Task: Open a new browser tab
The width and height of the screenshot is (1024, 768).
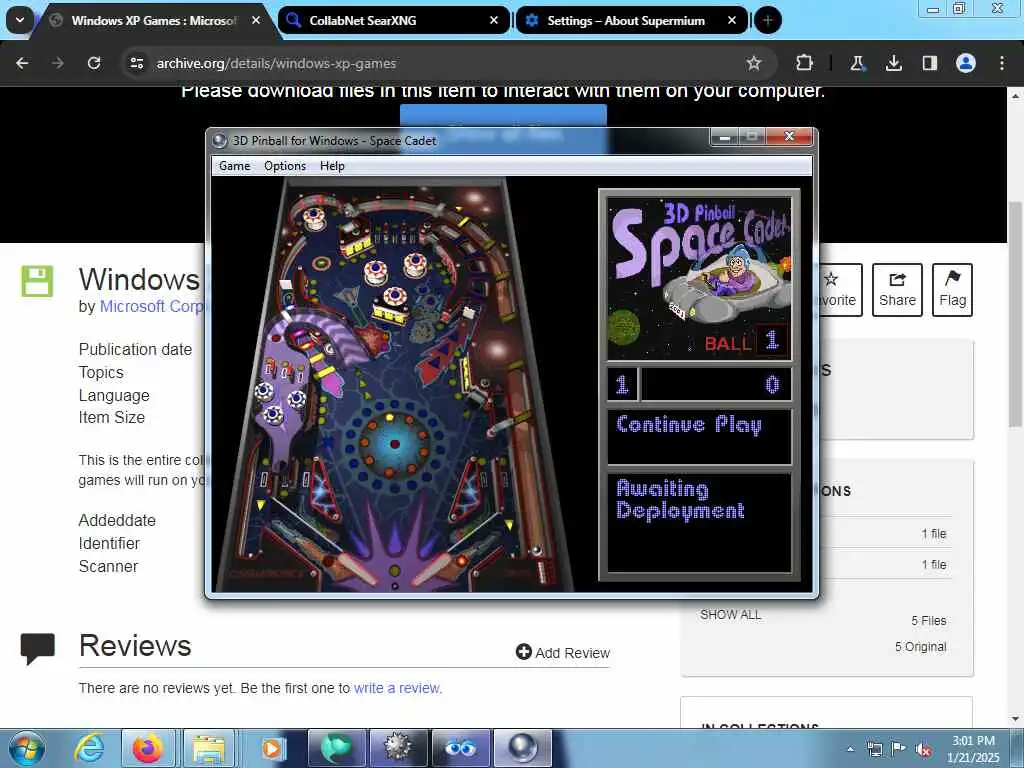Action: 768,20
